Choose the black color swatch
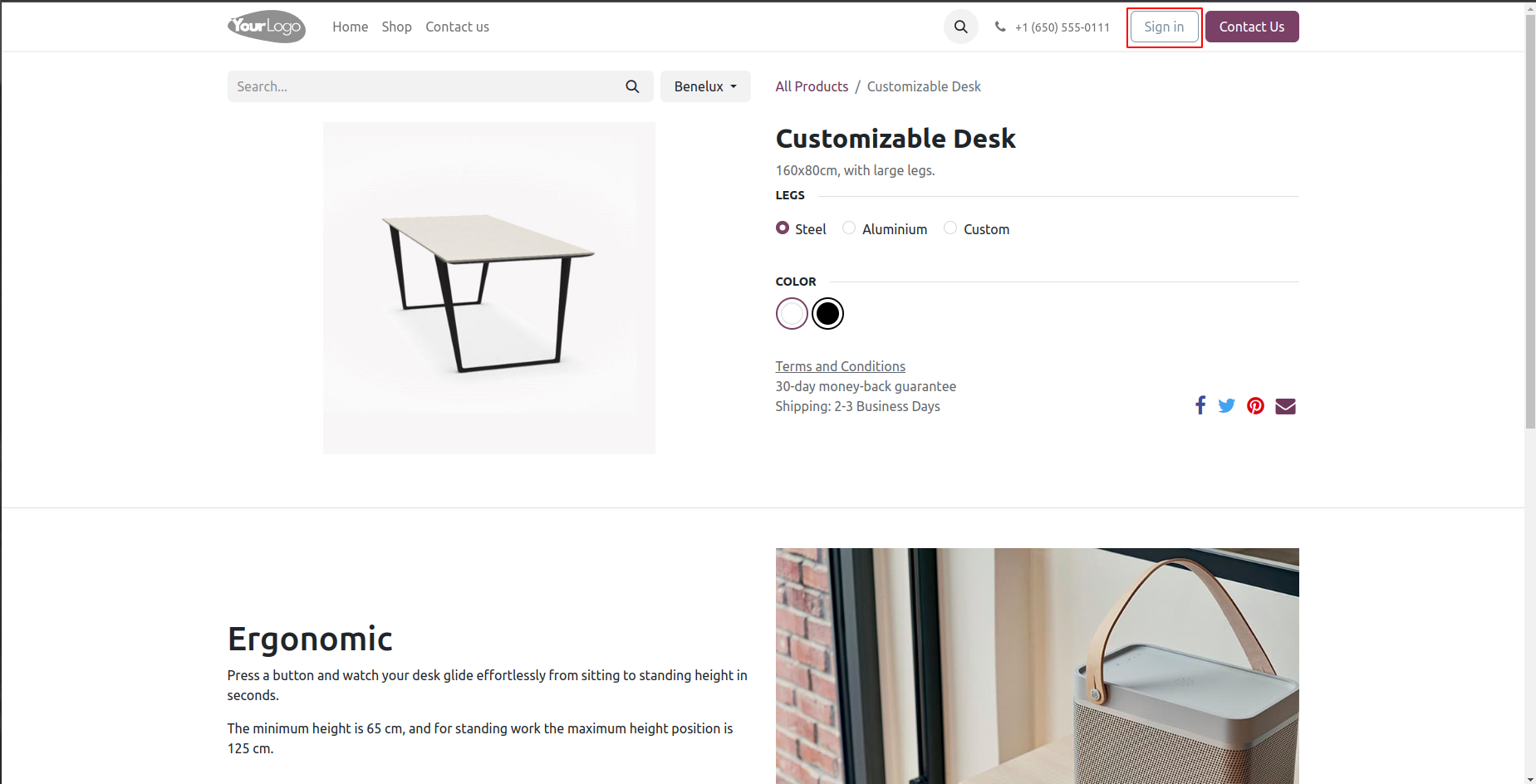Viewport: 1536px width, 784px height. tap(827, 313)
